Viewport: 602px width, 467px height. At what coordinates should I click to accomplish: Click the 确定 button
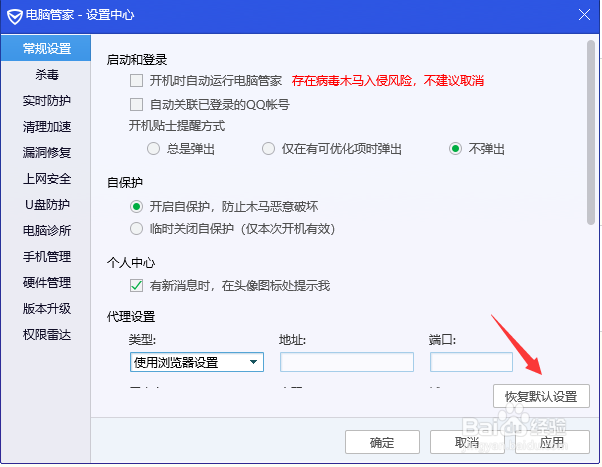tap(382, 442)
